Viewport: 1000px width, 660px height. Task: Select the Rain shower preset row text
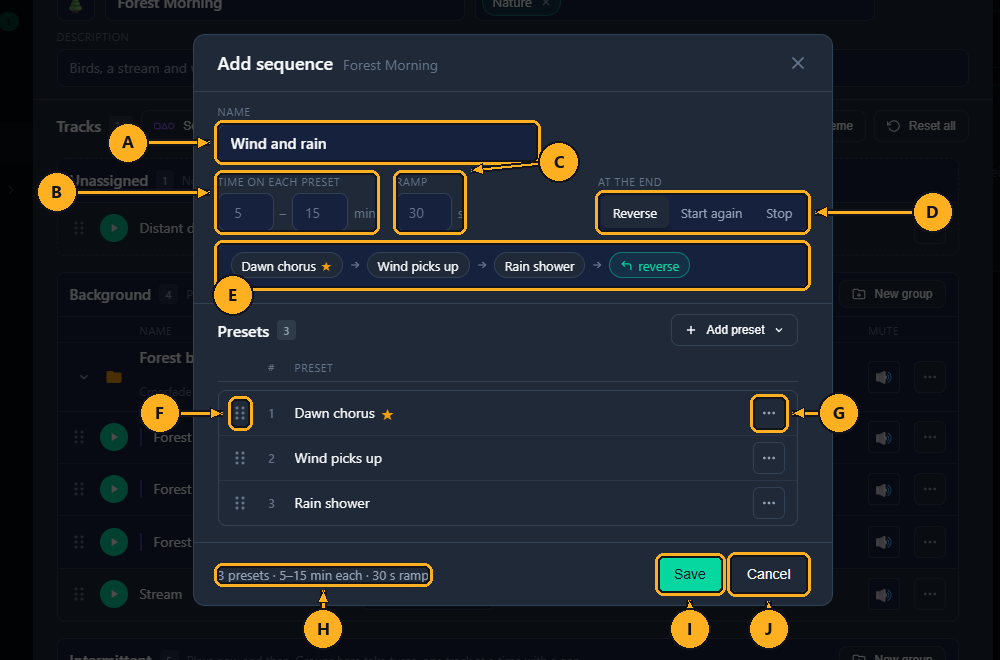pyautogui.click(x=332, y=503)
